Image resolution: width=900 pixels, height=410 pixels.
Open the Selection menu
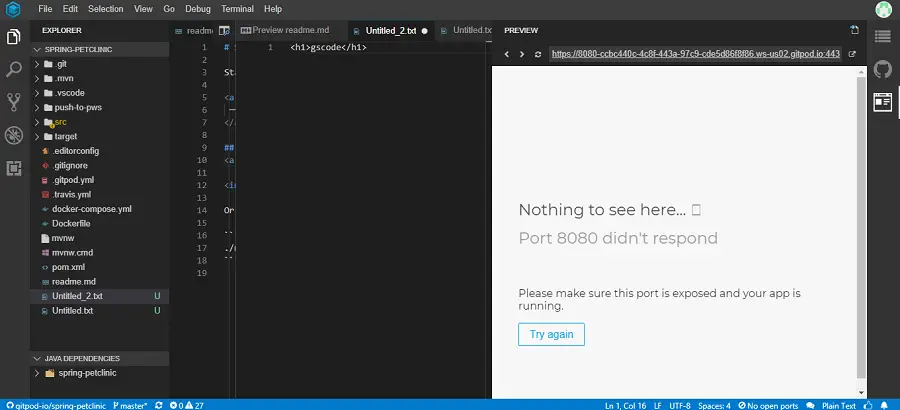(x=106, y=9)
